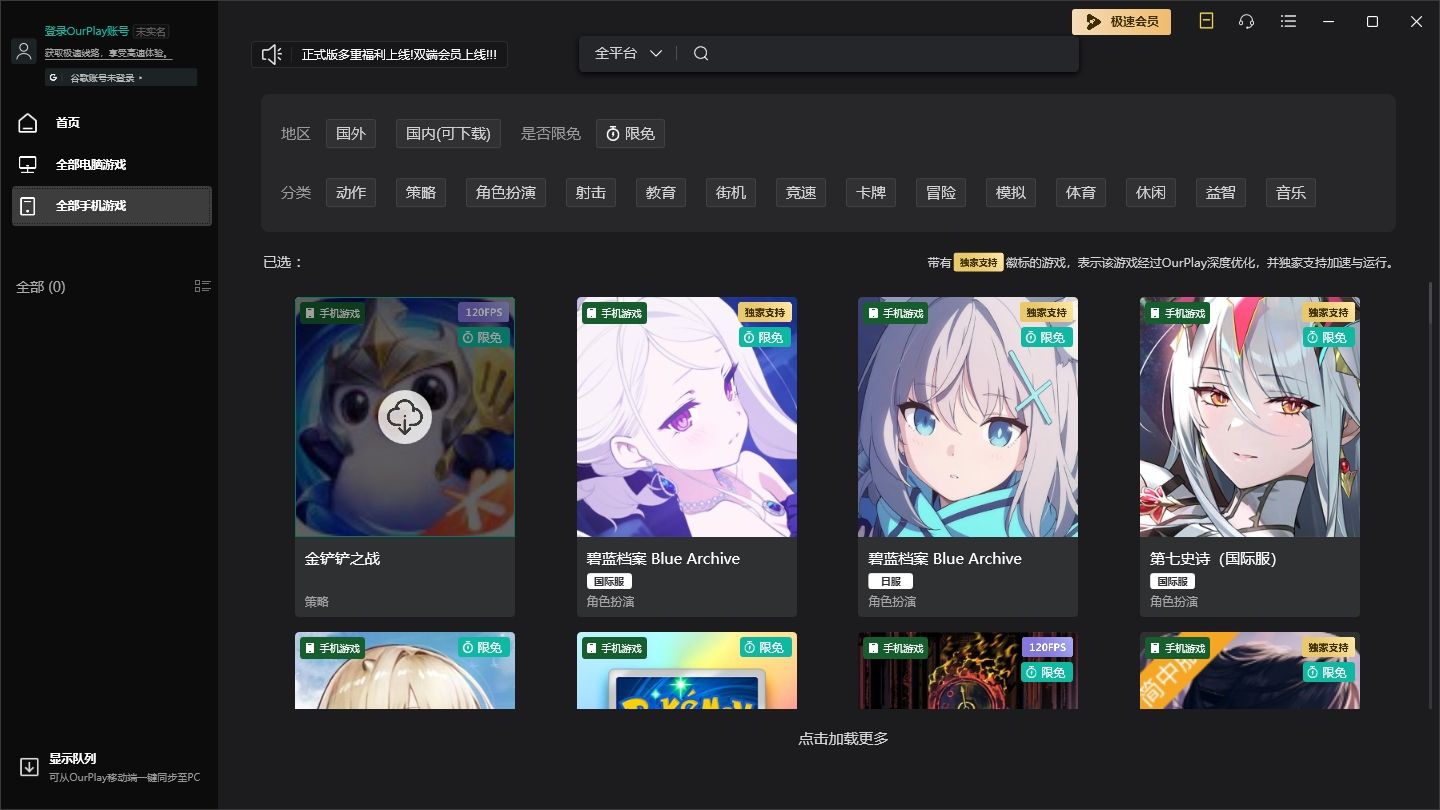Image resolution: width=1440 pixels, height=810 pixels.
Task: Click the phone icon in sidebar
Action: coord(28,206)
